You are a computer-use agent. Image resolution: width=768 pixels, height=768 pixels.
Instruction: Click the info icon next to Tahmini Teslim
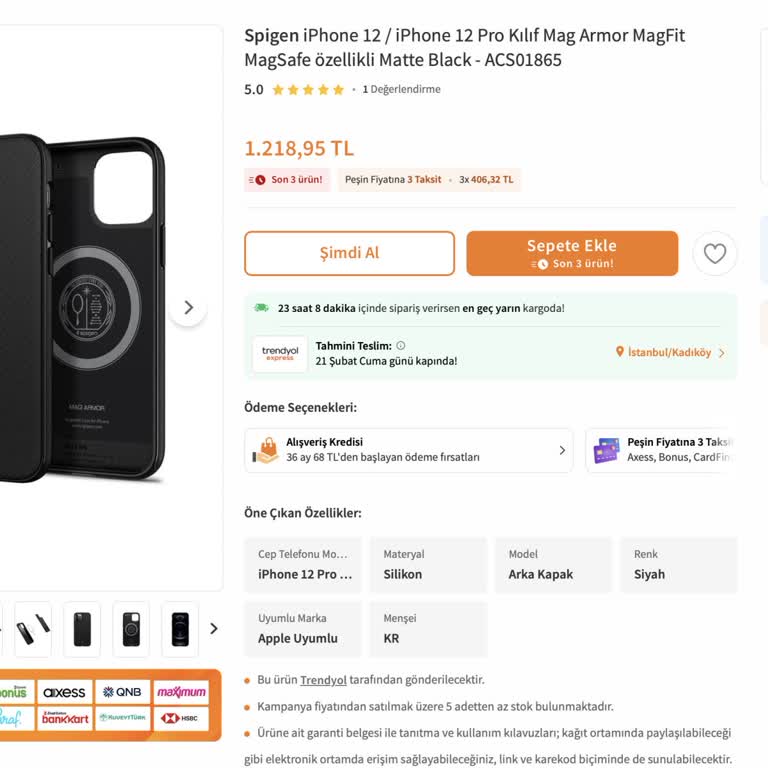click(x=401, y=346)
